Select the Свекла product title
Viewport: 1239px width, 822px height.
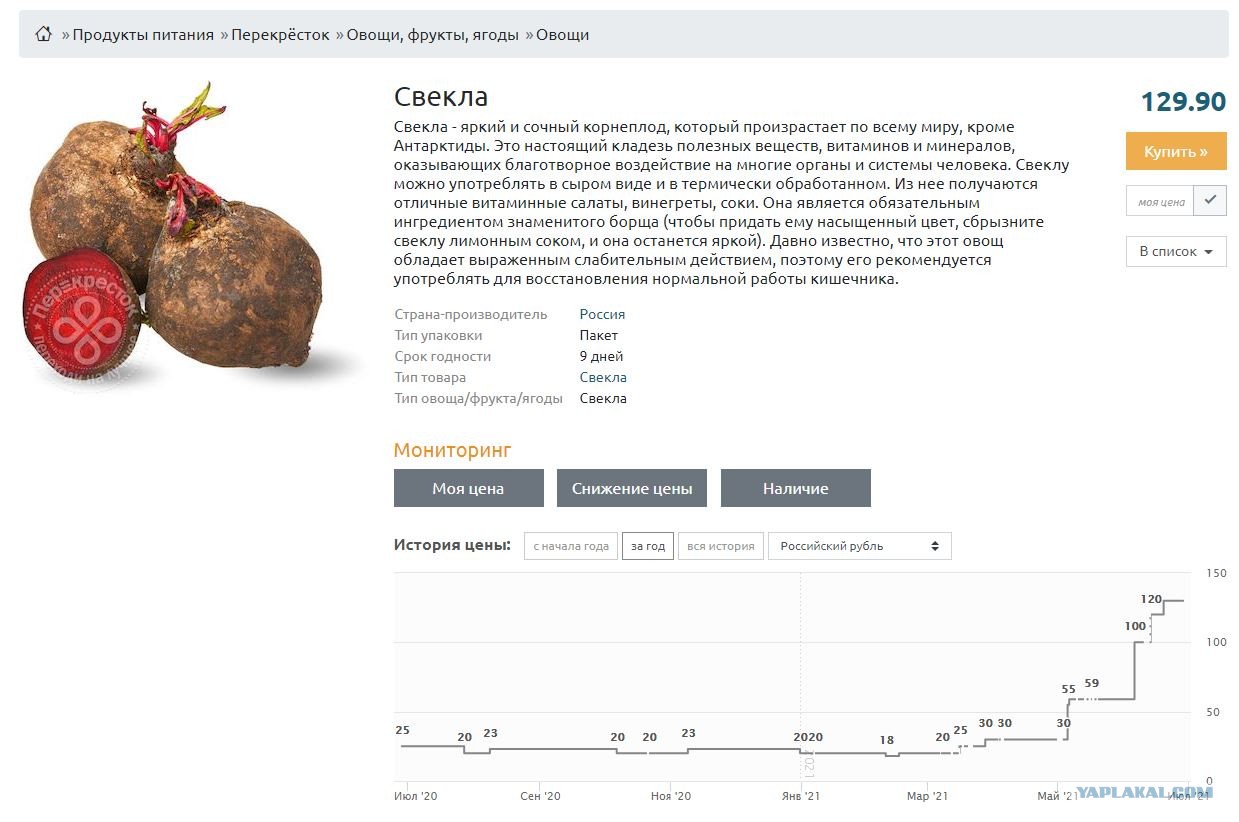point(441,97)
